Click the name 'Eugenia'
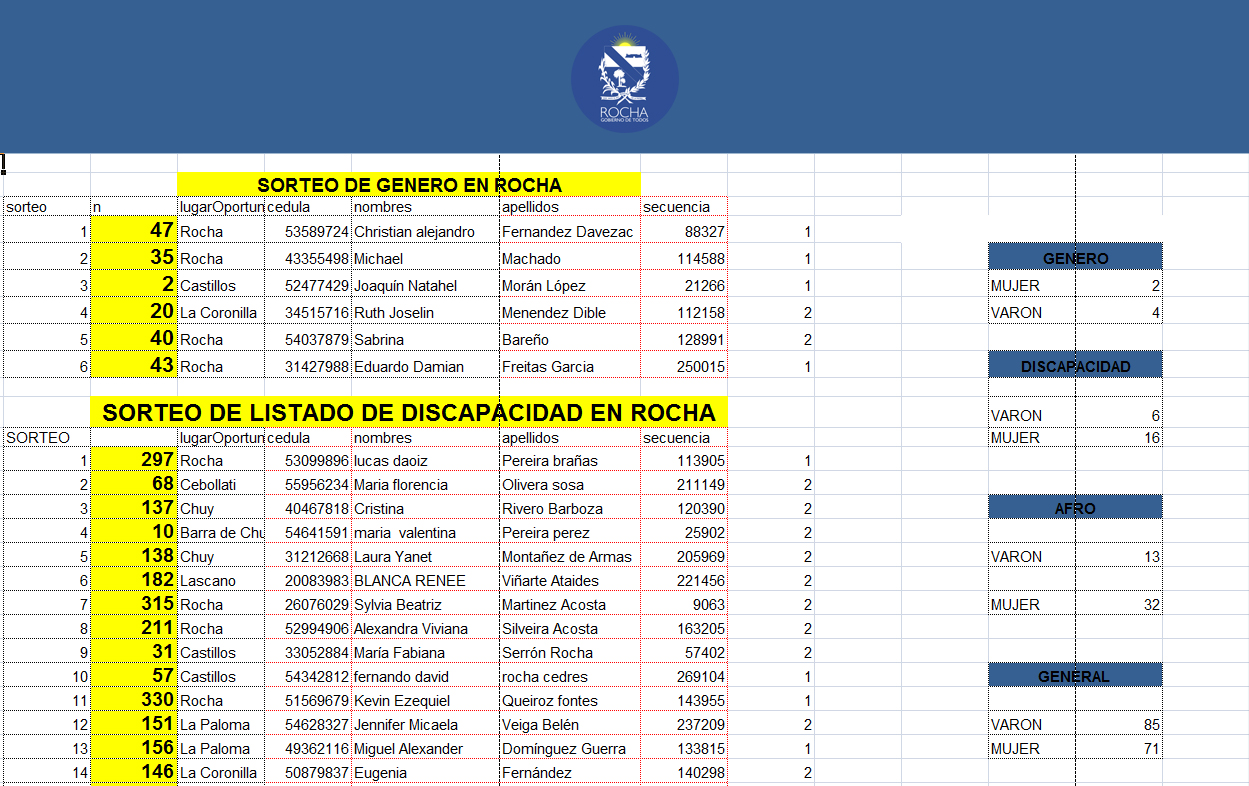Viewport: 1249px width, 786px height. click(x=381, y=772)
